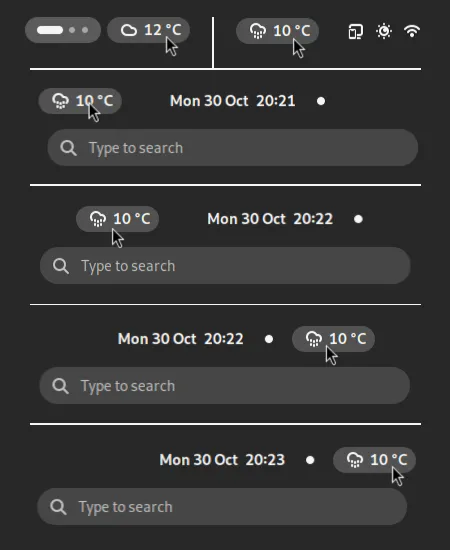Open the first Mon 30 Oct 20:22 clock menu
The width and height of the screenshot is (450, 550).
[270, 219]
